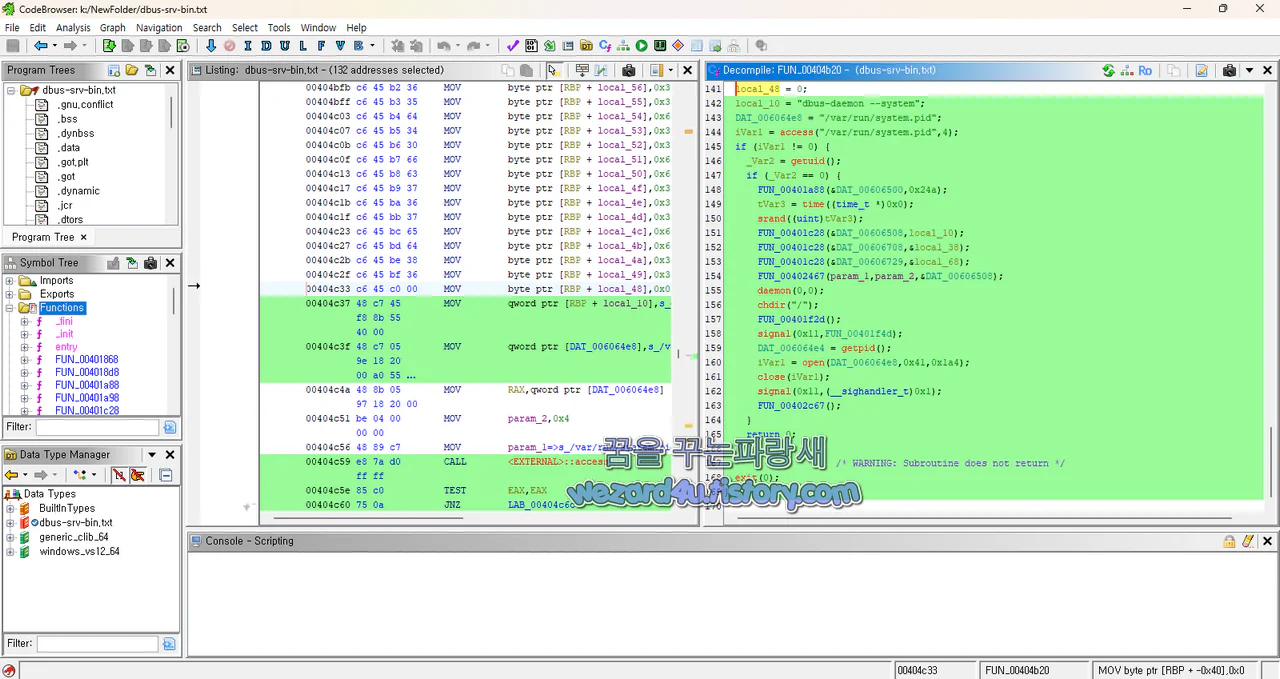The width and height of the screenshot is (1280, 679).
Task: Toggle the Ro read-only mode in the Decompile header
Action: 1145,71
